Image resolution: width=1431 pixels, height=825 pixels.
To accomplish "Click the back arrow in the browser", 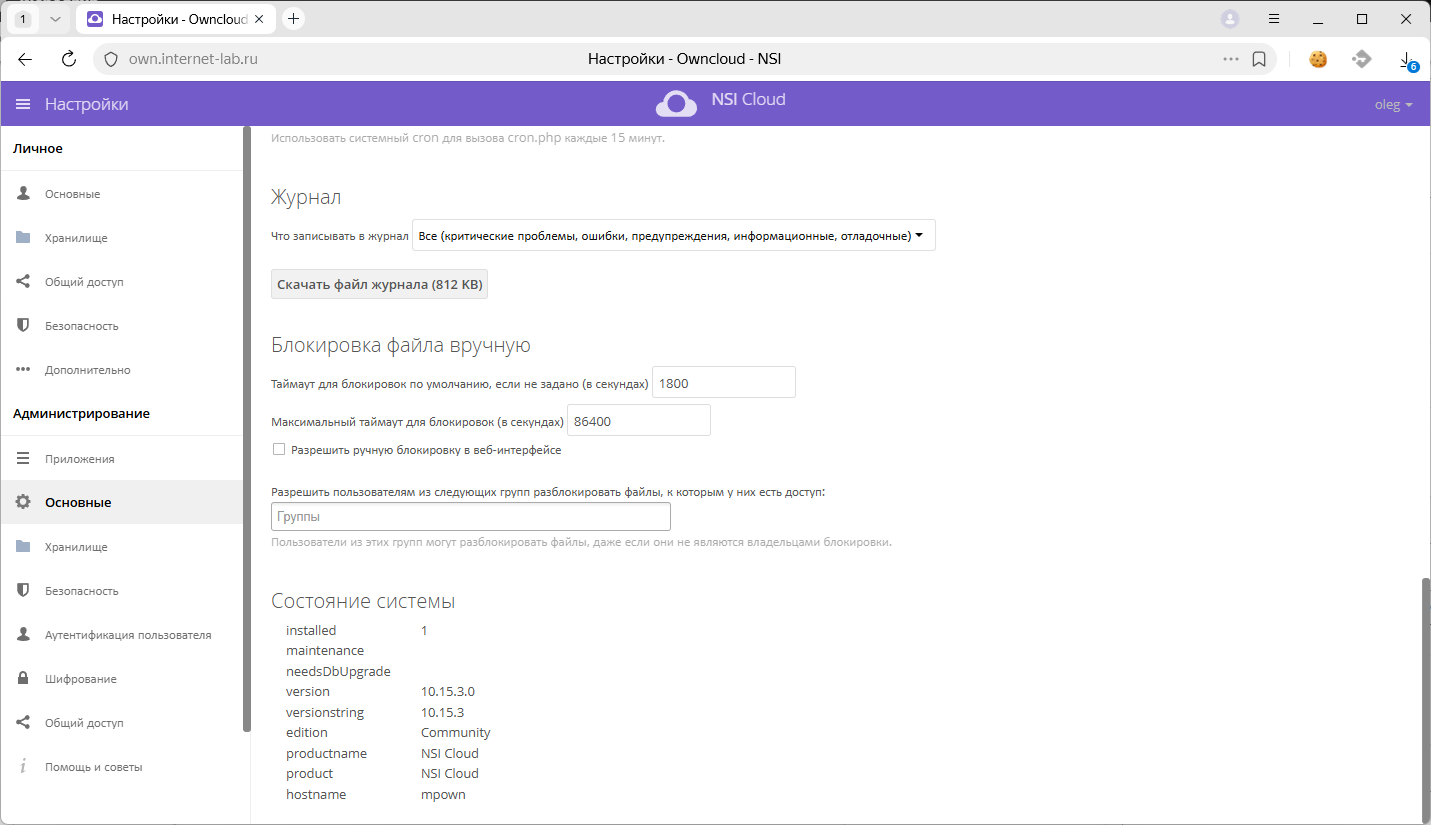I will (x=25, y=59).
